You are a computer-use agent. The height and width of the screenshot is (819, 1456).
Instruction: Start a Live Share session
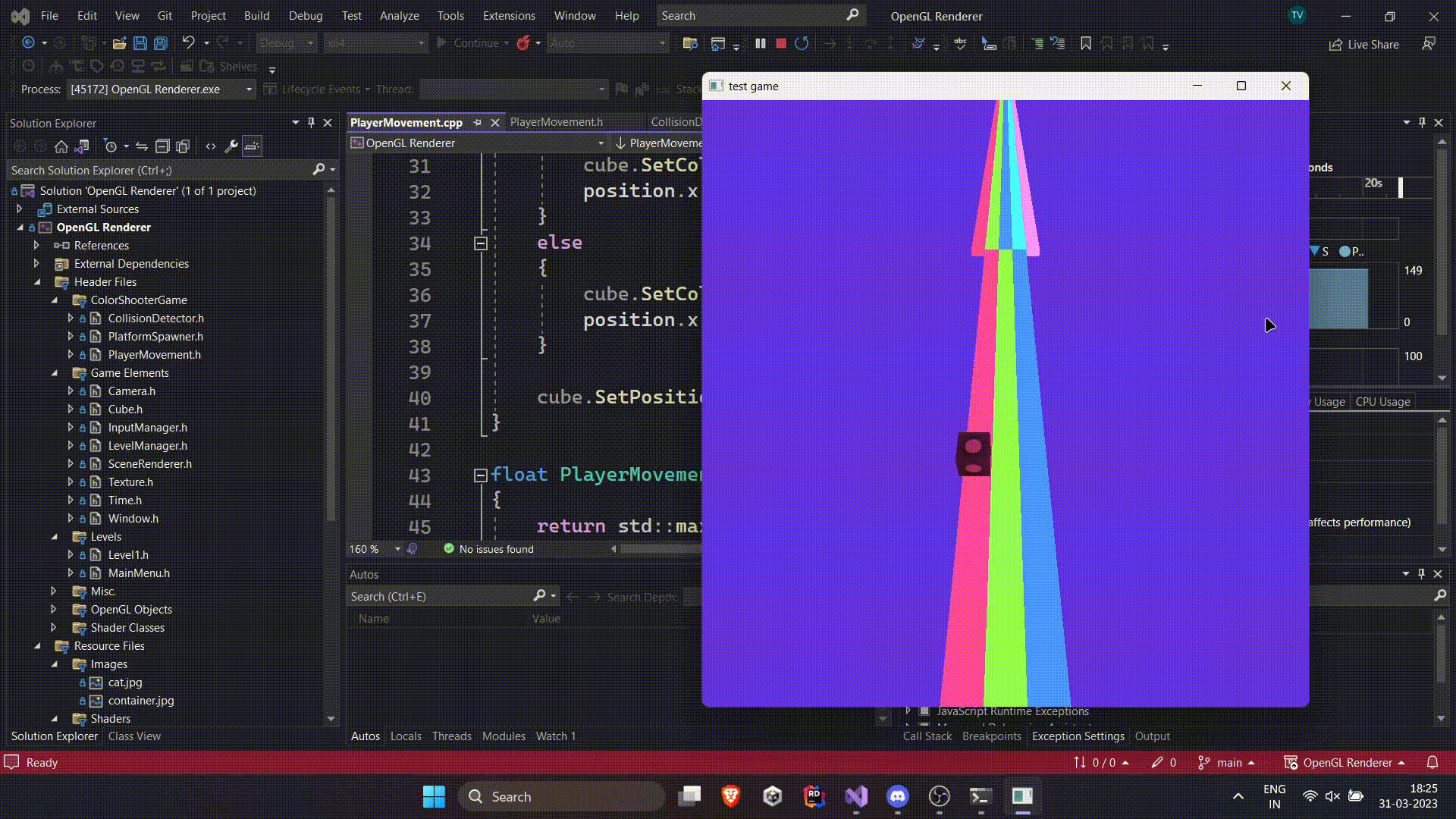coord(1363,44)
